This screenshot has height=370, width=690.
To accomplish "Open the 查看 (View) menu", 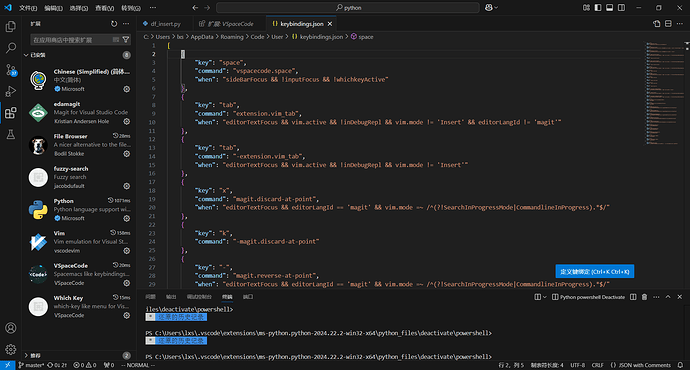I will [x=104, y=8].
